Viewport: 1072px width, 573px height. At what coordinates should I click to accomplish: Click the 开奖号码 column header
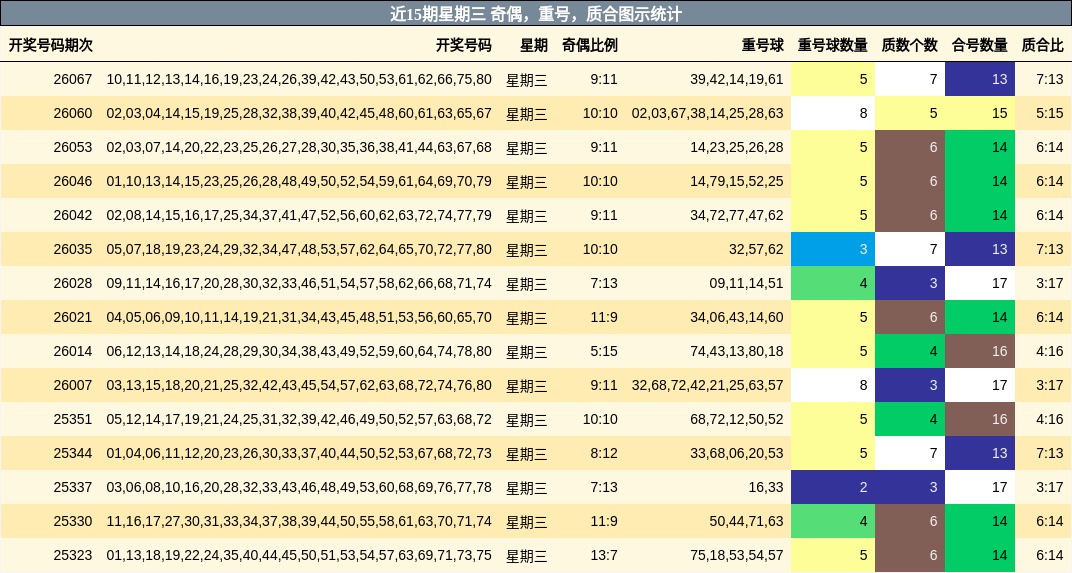[x=464, y=45]
